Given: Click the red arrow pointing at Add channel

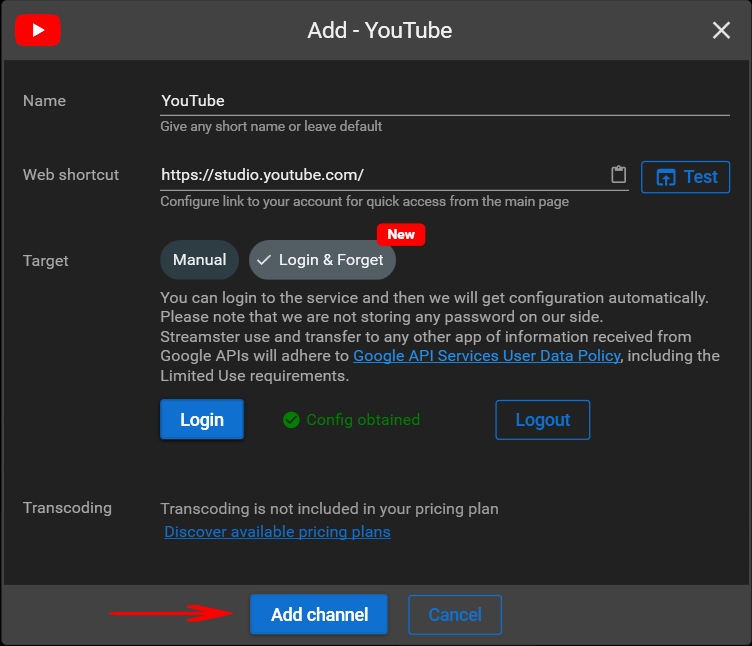Looking at the screenshot, I should click(x=170, y=614).
